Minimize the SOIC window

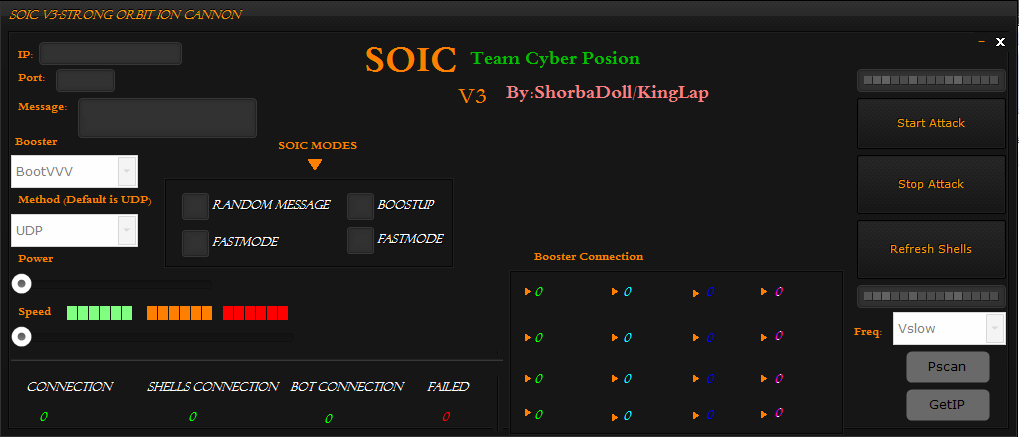[982, 41]
